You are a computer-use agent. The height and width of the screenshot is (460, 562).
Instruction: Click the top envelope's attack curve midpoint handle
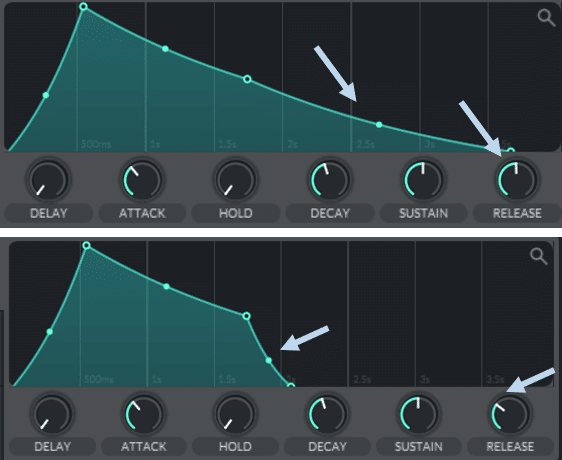[x=46, y=95]
